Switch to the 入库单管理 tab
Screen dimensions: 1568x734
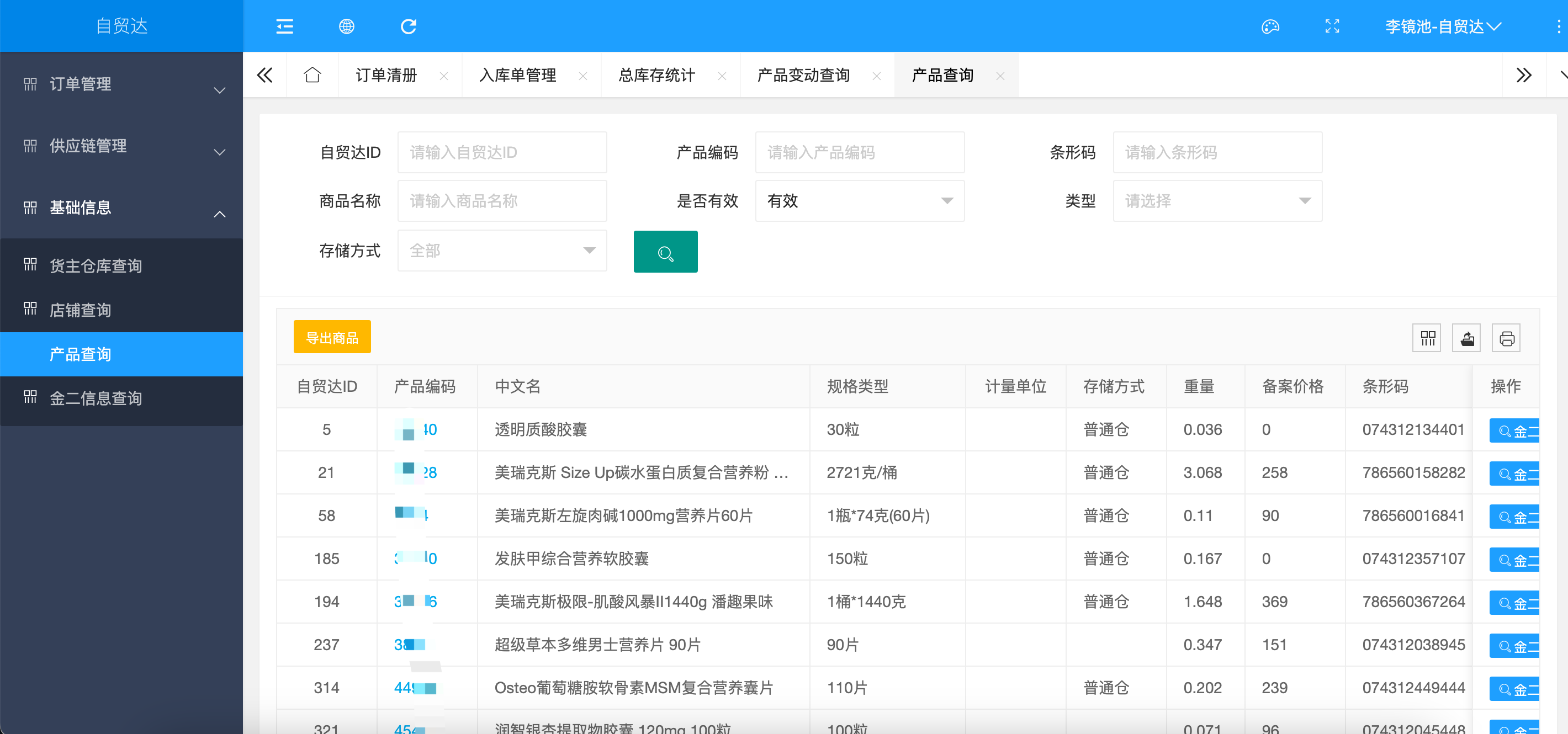tap(517, 75)
